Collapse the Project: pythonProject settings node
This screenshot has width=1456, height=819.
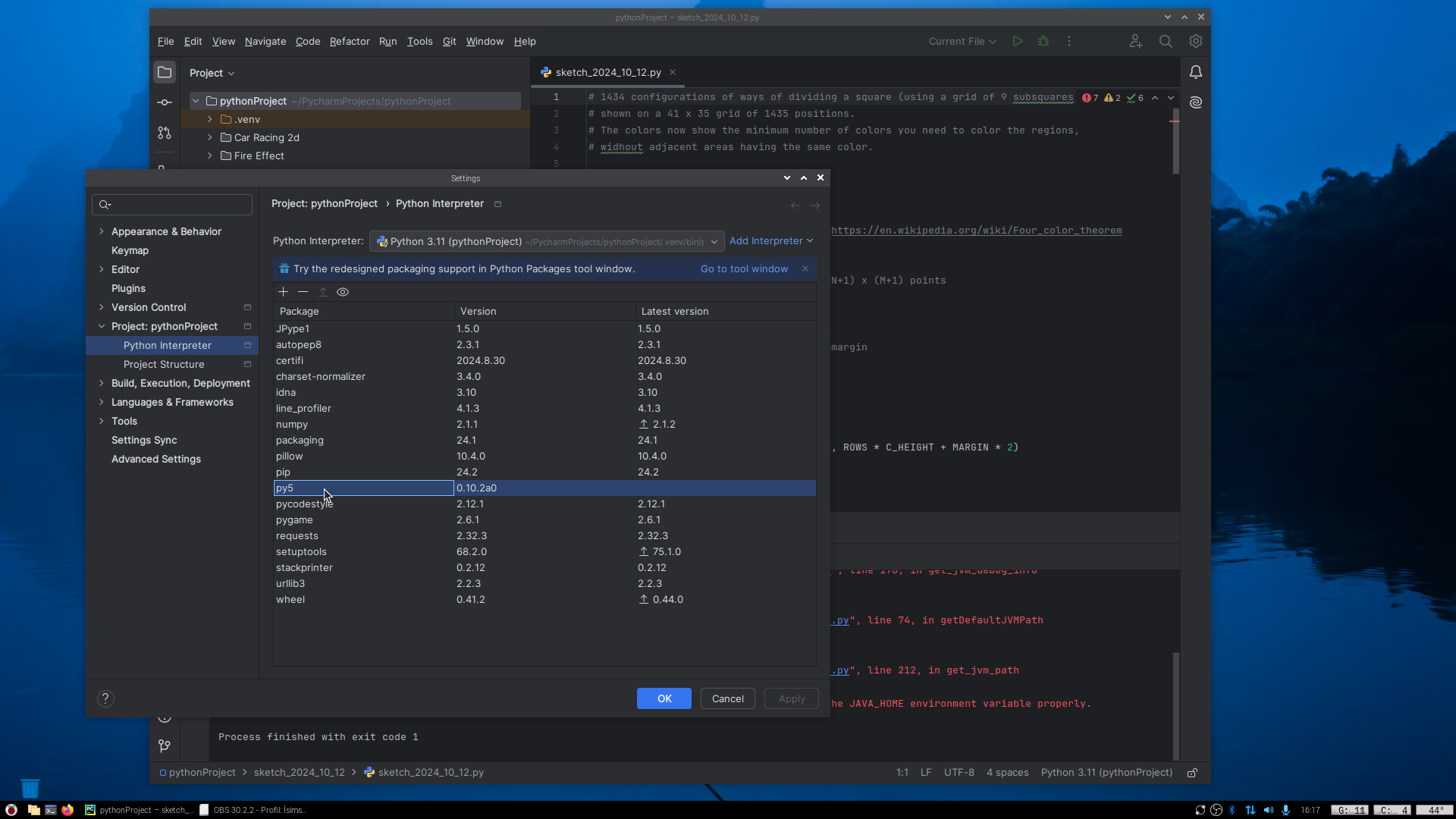[x=102, y=326]
